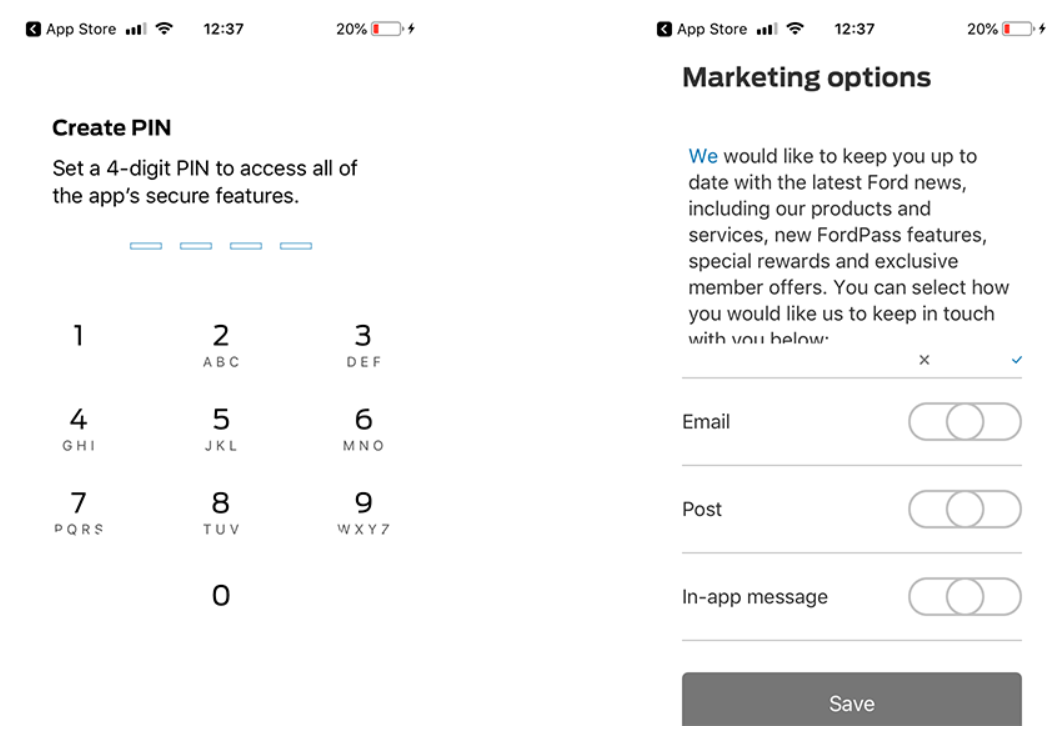Click the blue 'We' link

point(703,156)
